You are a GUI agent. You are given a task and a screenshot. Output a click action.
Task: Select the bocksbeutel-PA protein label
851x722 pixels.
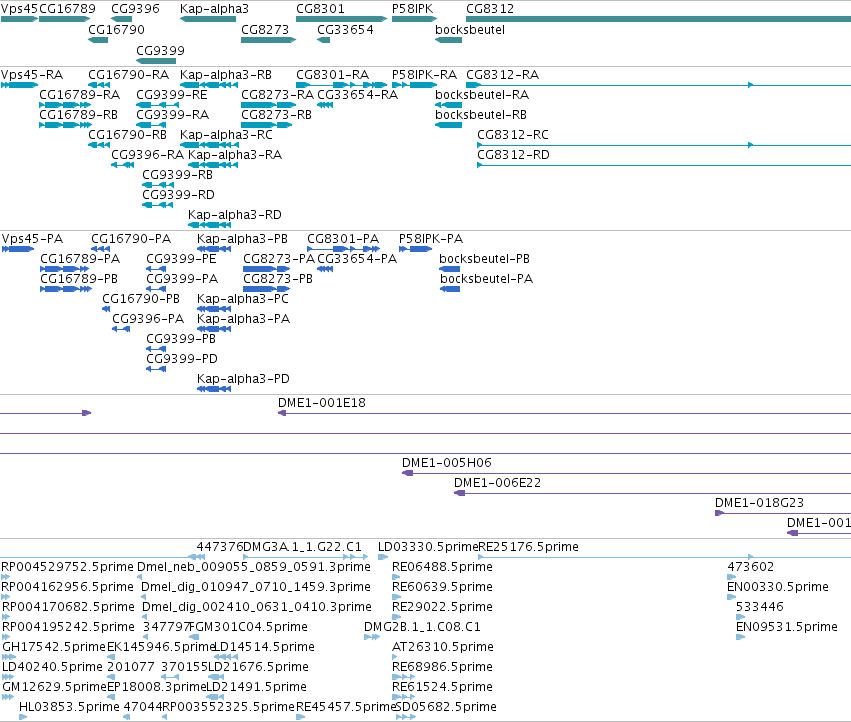[x=486, y=280]
